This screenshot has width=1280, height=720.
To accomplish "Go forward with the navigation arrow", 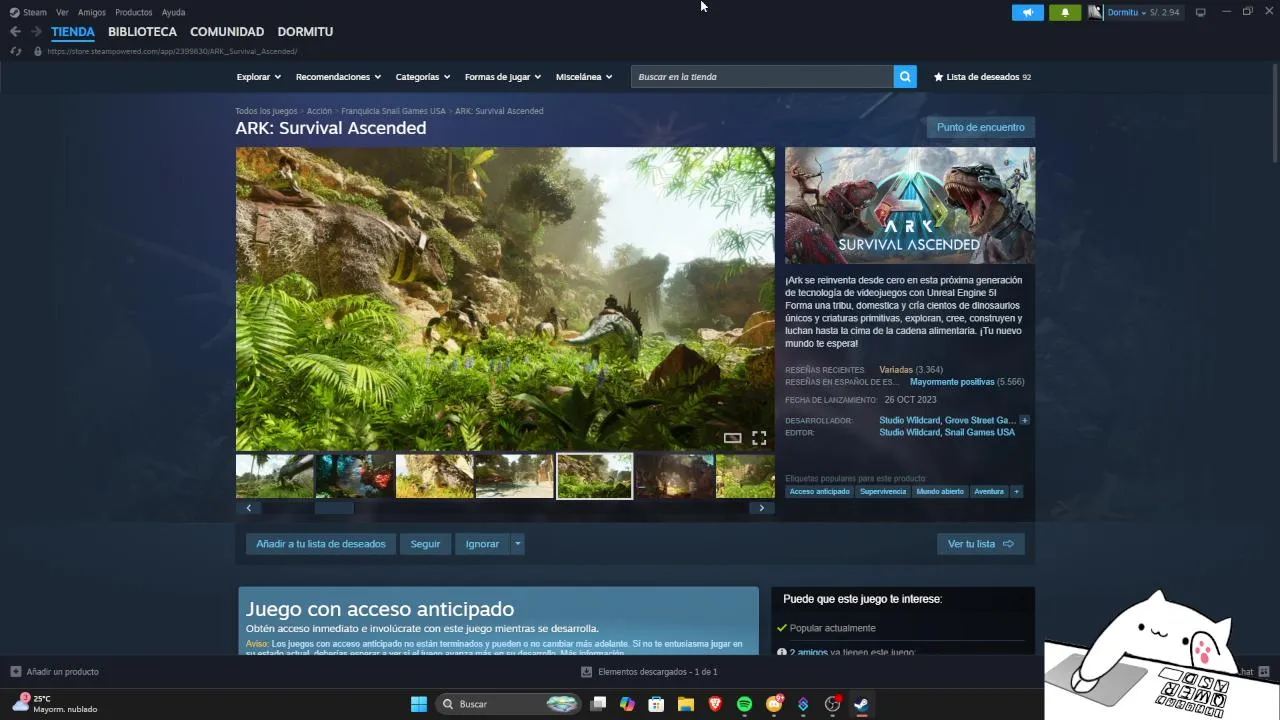I will (36, 32).
